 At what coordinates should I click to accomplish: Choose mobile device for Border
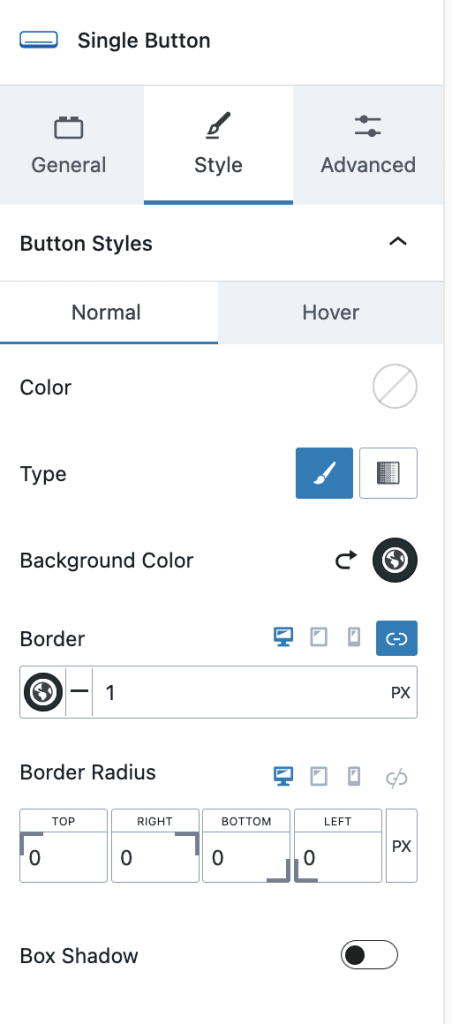353,637
